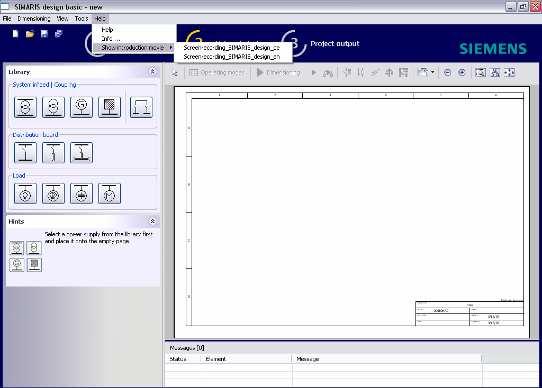Click Project output step label
This screenshot has width=542, height=388.
point(335,44)
